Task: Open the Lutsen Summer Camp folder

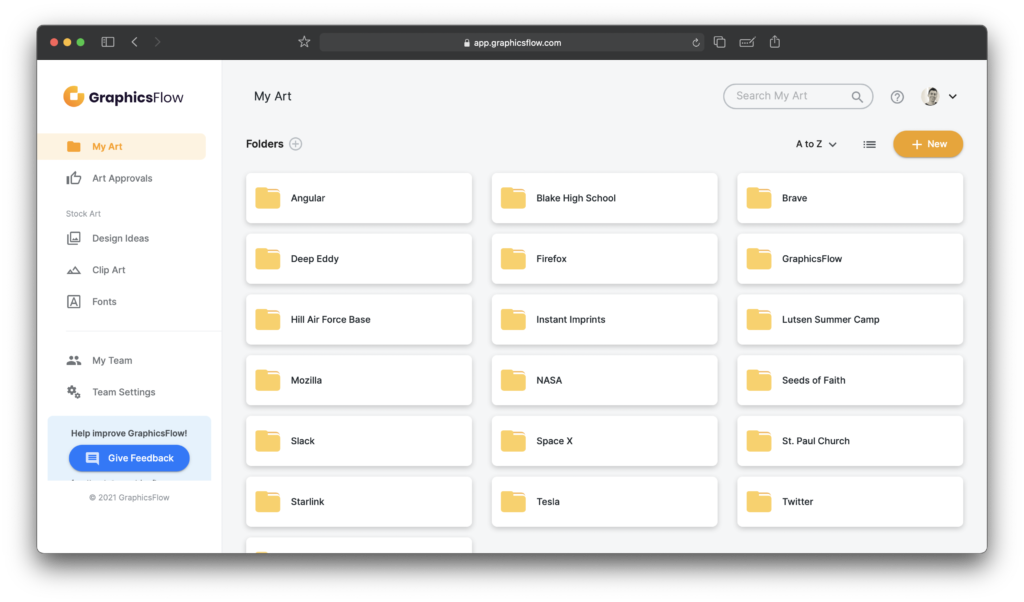Action: pyautogui.click(x=850, y=319)
